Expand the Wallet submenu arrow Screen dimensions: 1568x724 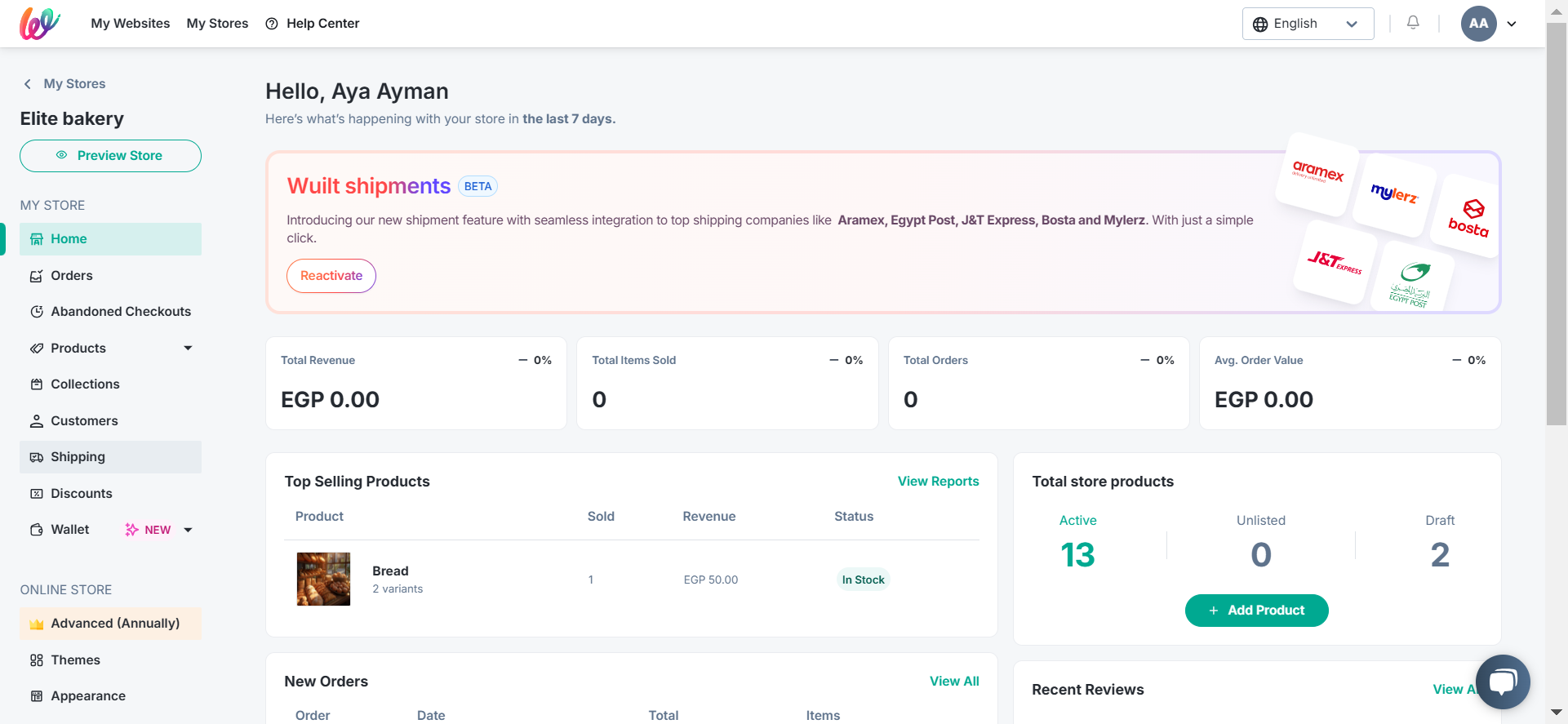[x=188, y=530]
